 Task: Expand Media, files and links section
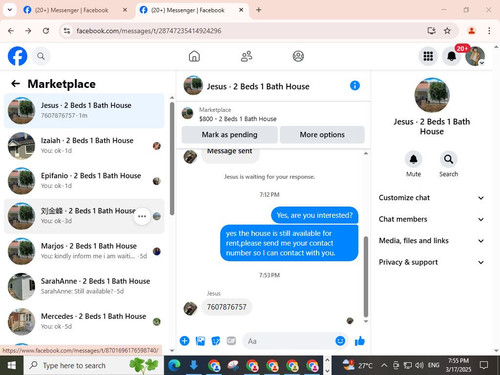(x=431, y=241)
